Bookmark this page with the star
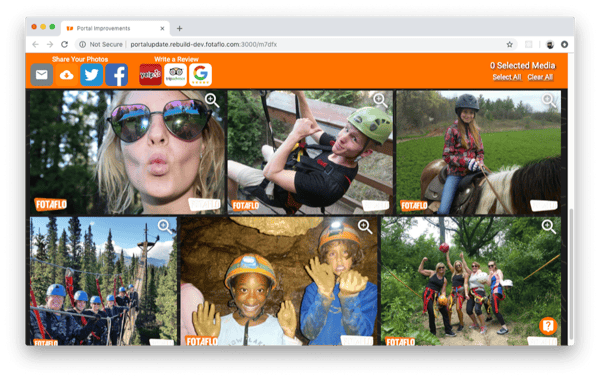Viewport: 600px width, 379px height. point(509,44)
